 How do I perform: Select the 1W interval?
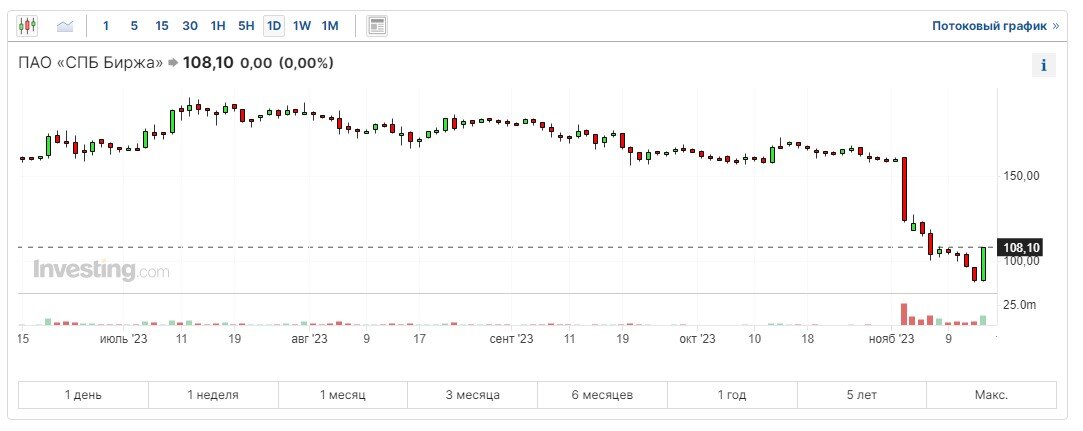(x=302, y=26)
